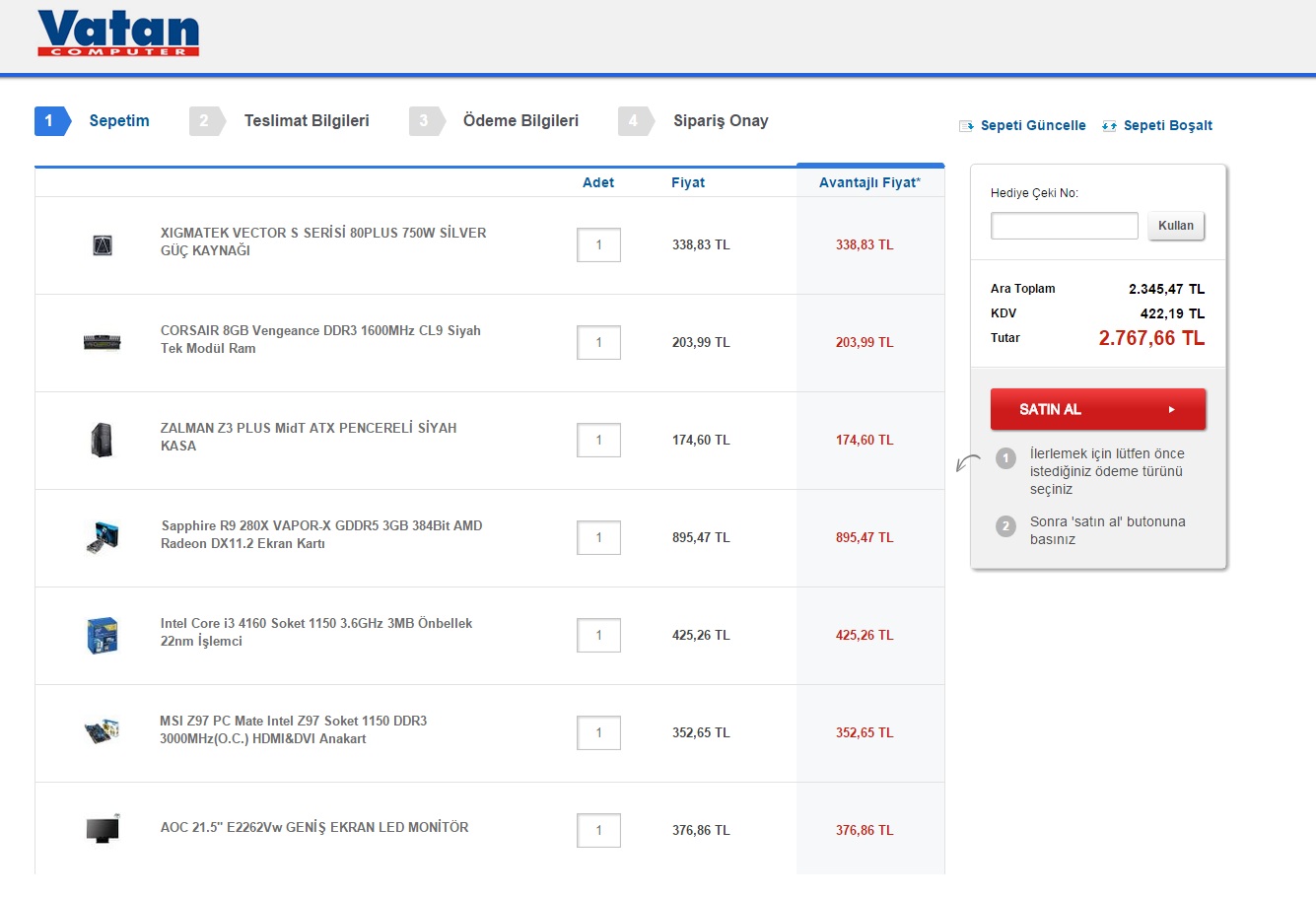Go to the Sipariş Onay step
This screenshot has height=897, width=1316.
[720, 121]
